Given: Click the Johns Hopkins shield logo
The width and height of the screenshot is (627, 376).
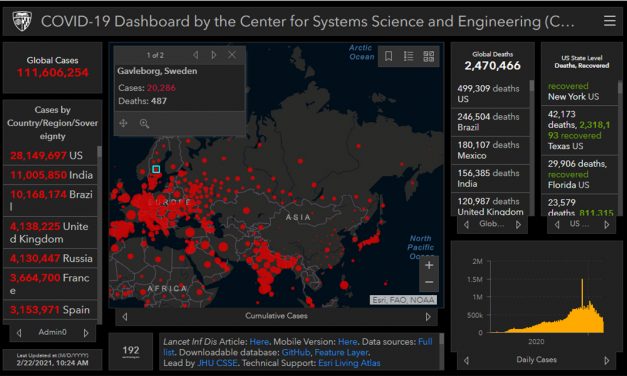Looking at the screenshot, I should click(22, 21).
